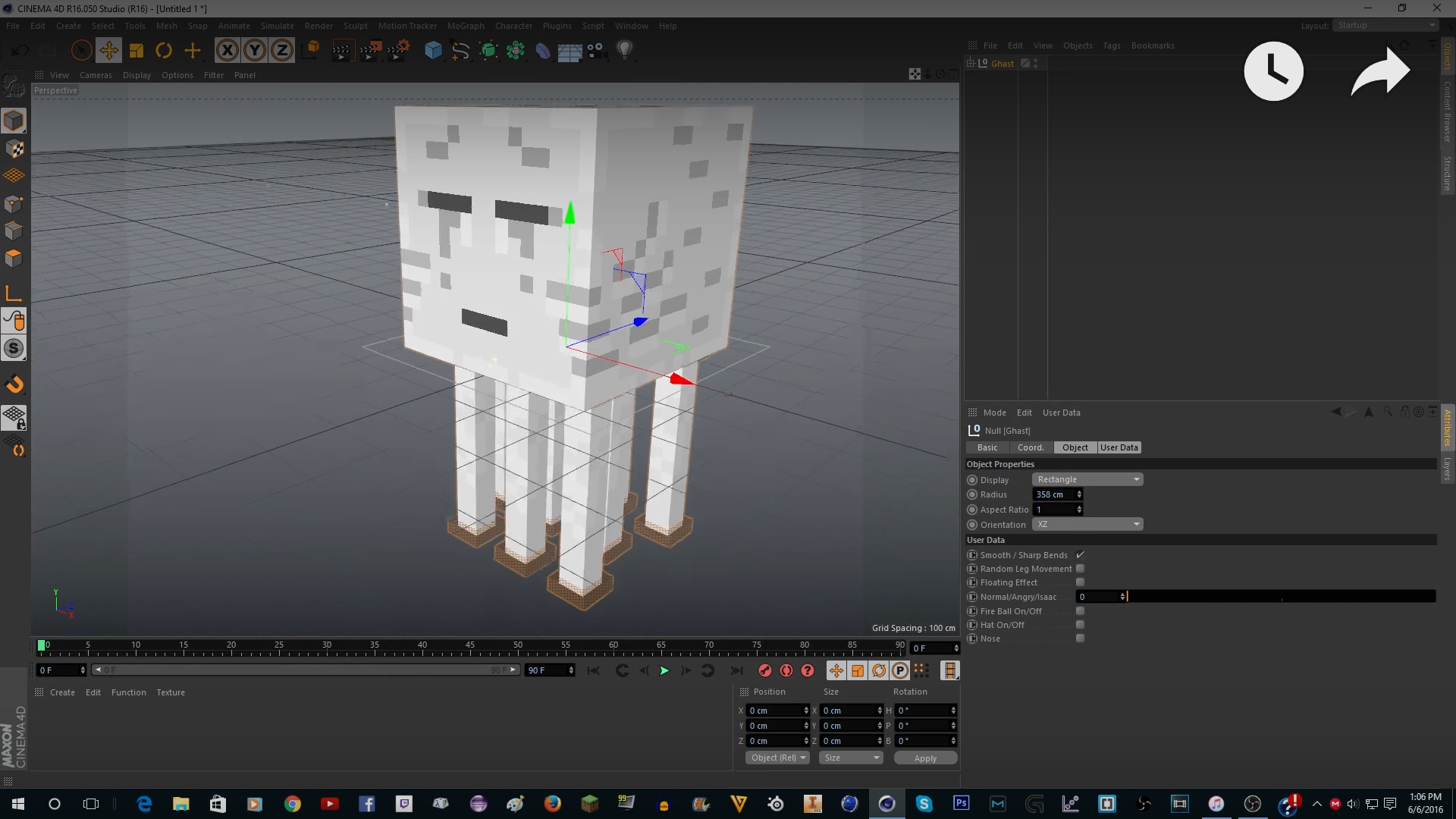Screen dimensions: 1456x819
Task: Open the spline pen tool
Action: point(460,51)
